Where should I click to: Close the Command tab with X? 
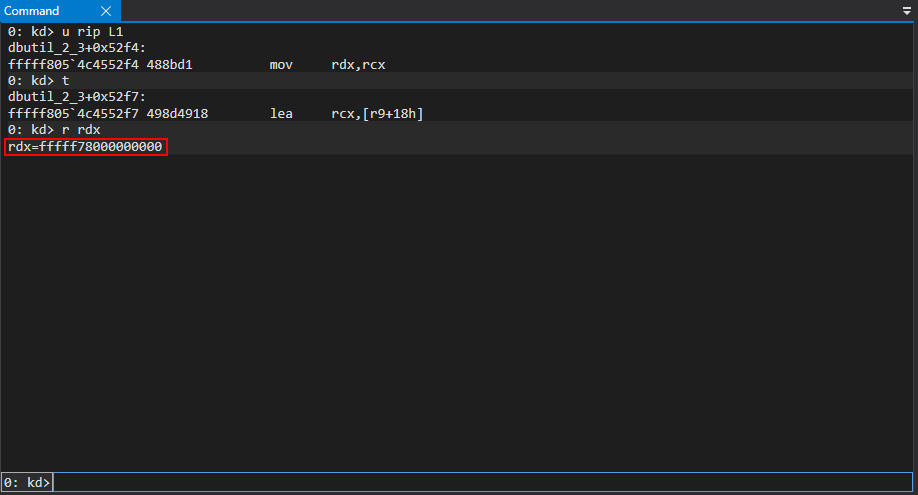click(x=107, y=11)
